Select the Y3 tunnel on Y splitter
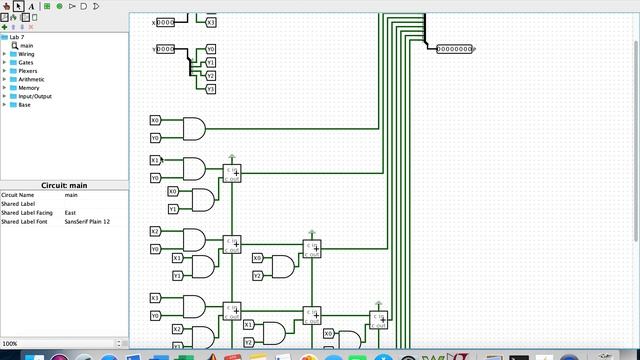Viewport: 640px width, 360px height. coord(210,89)
